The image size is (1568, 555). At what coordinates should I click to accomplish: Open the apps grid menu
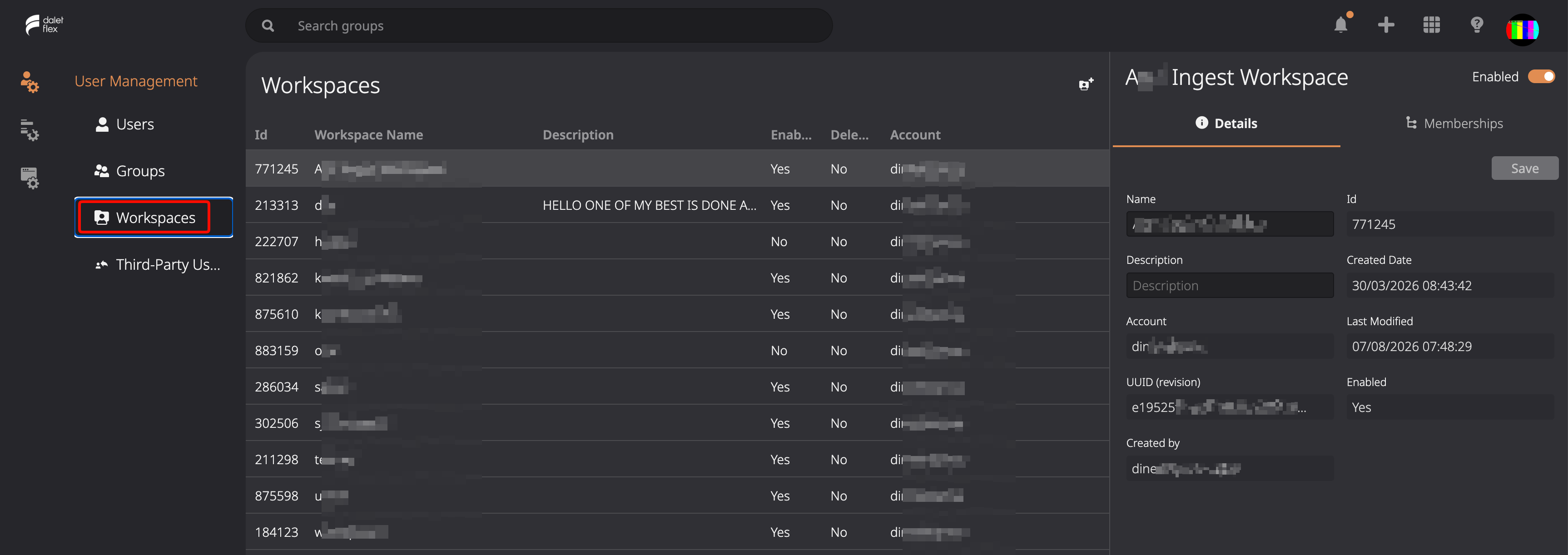[x=1431, y=25]
